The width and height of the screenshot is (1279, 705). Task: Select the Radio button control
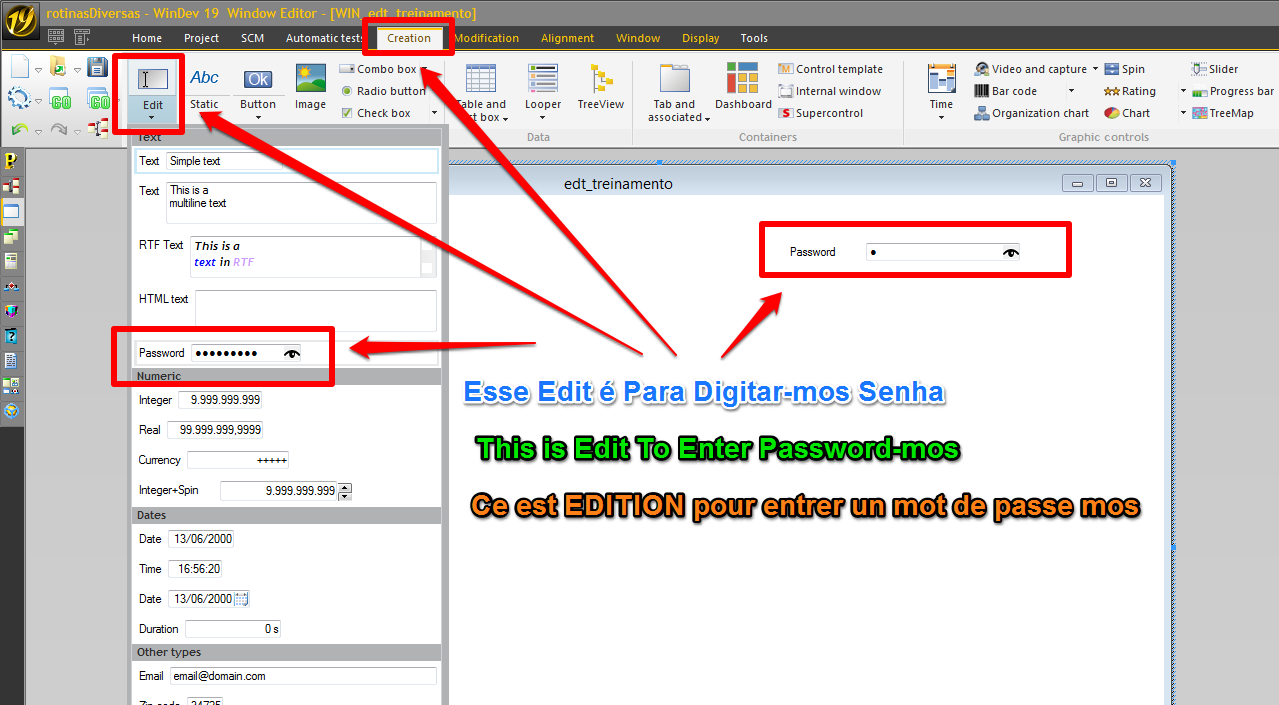(x=383, y=91)
